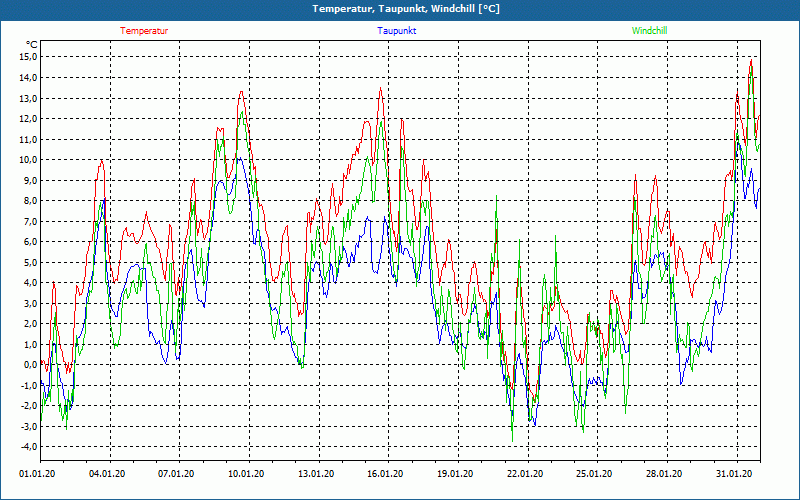
Task: Click the 15,0 value on y-axis
Action: (x=27, y=57)
